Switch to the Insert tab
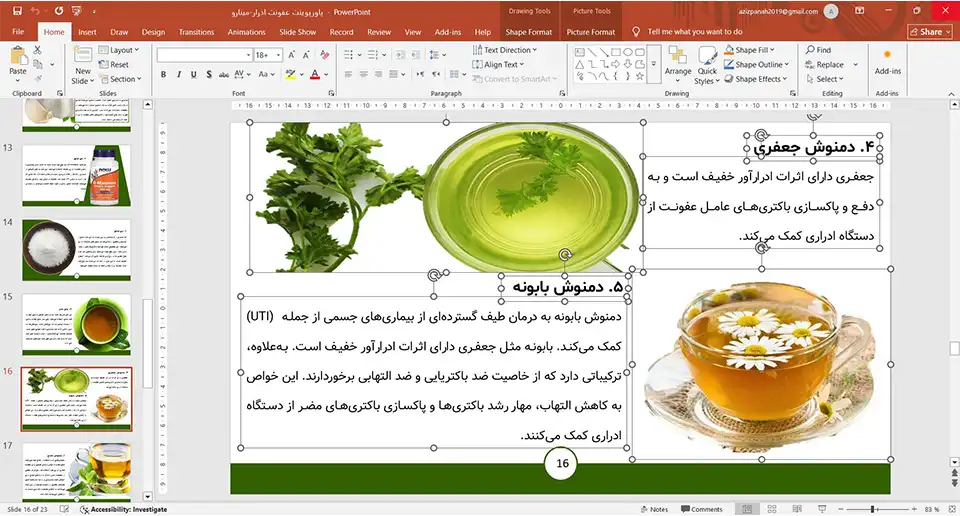Screen dimensions: 960x516 pos(87,32)
